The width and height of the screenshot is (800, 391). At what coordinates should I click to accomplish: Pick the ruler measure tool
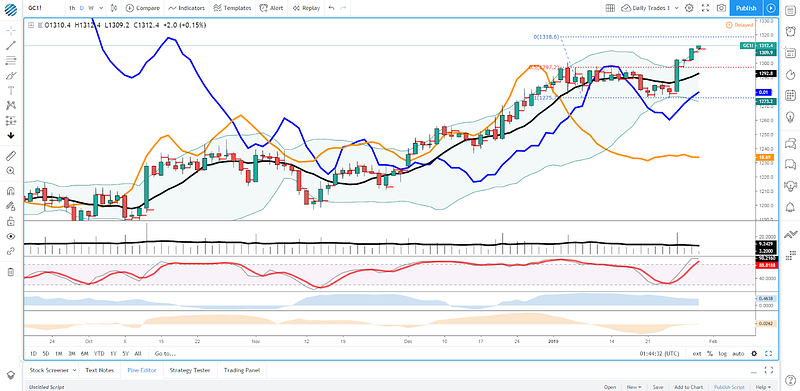11,155
